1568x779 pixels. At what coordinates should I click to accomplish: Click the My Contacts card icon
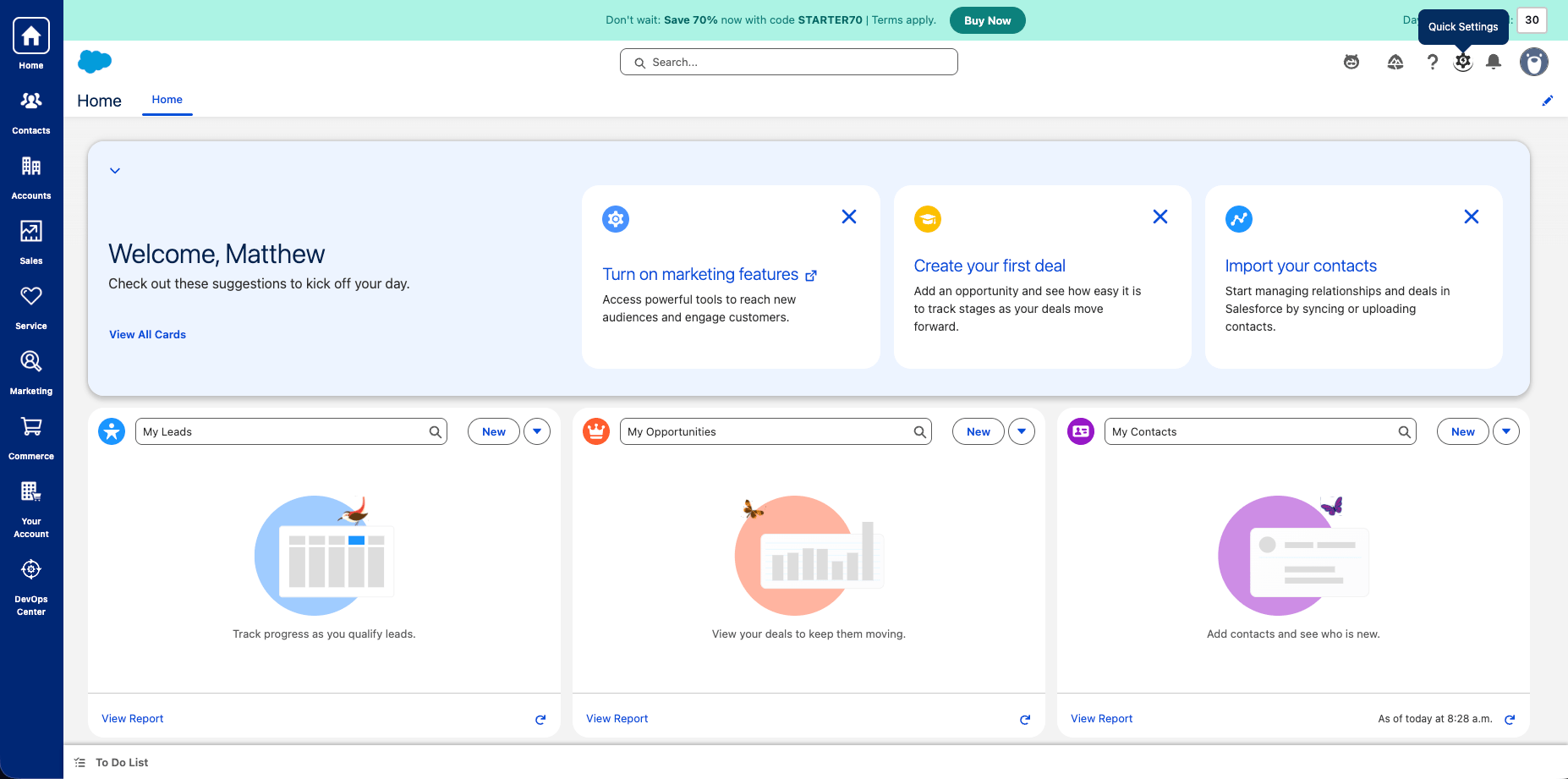coord(1081,431)
